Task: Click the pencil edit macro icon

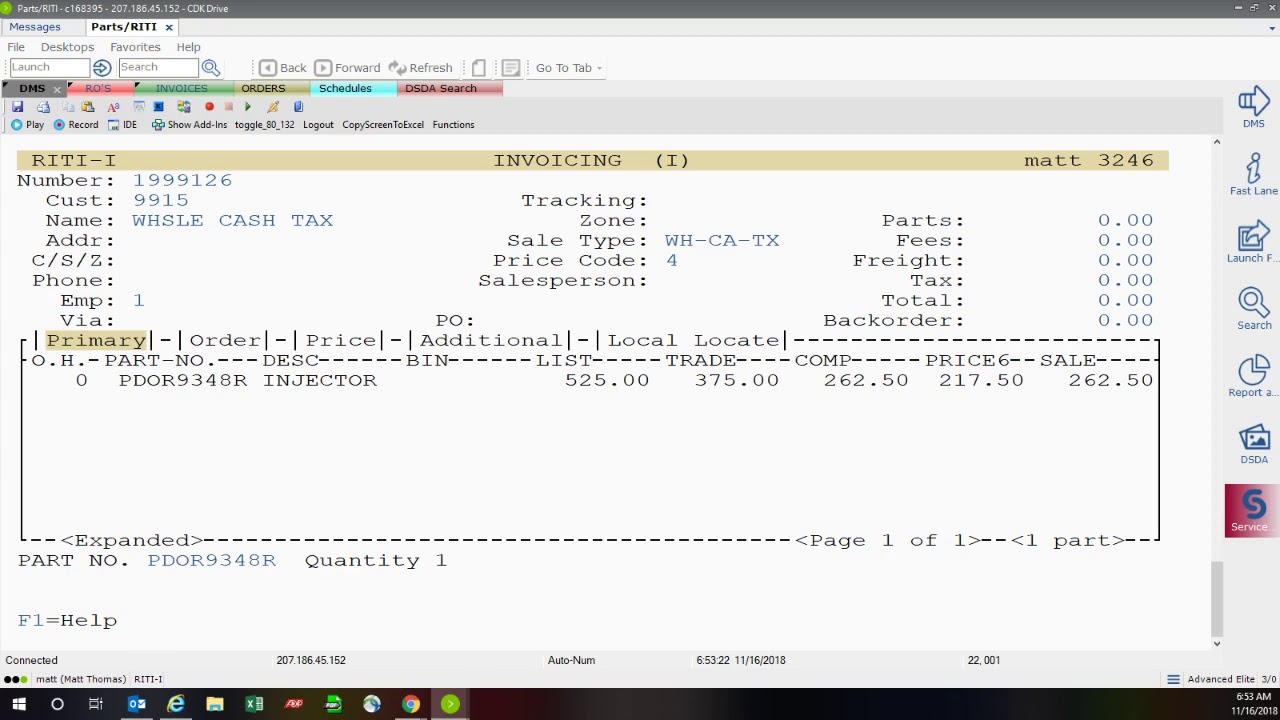Action: click(273, 107)
